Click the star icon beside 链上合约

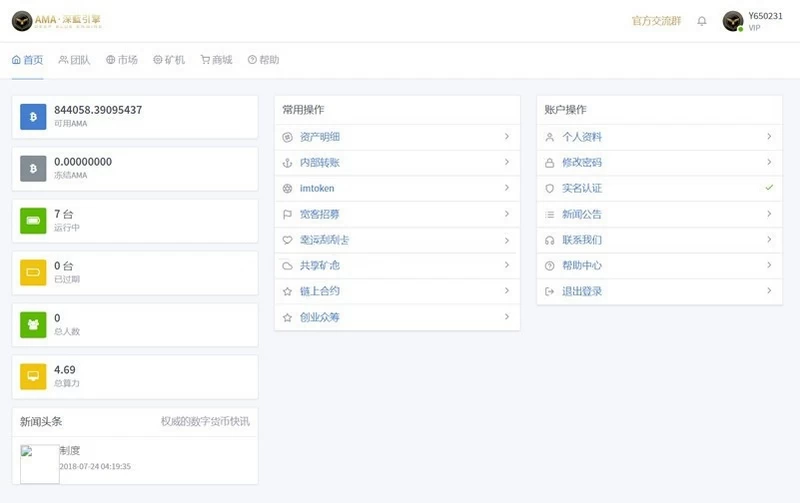click(287, 291)
